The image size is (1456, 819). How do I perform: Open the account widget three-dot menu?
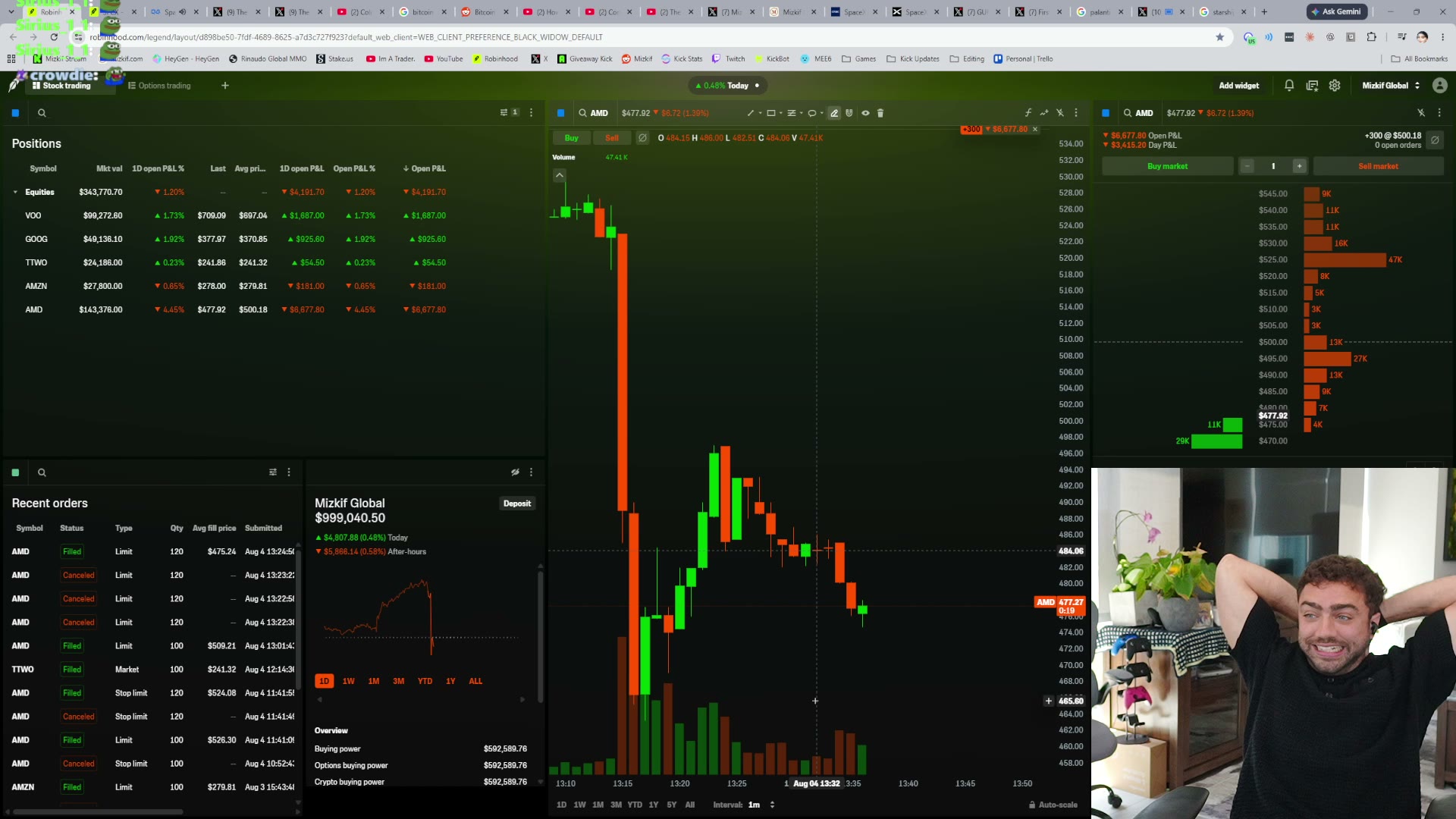click(x=531, y=472)
